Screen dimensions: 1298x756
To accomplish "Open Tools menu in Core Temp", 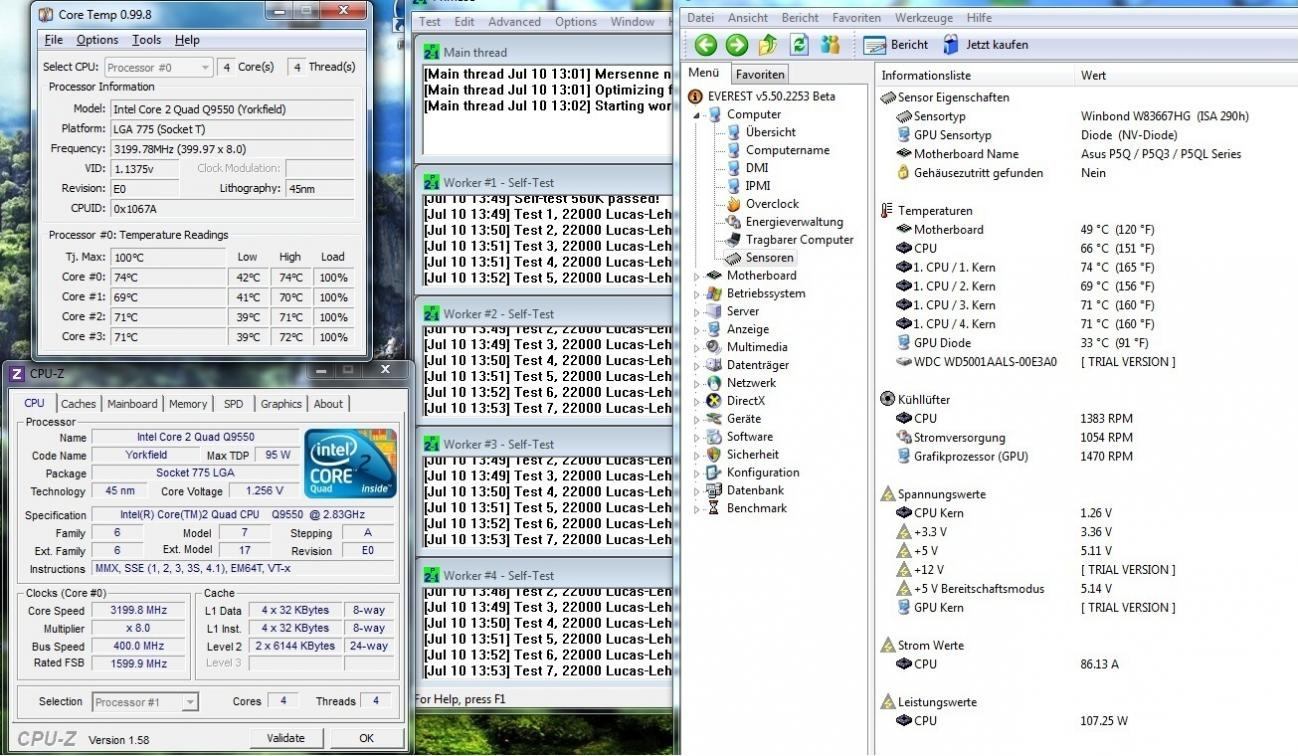I will pos(146,40).
